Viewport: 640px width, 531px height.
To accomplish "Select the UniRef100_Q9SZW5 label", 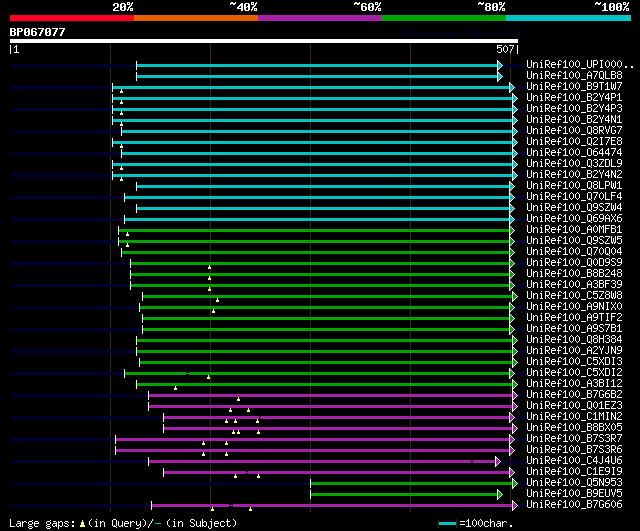I will tap(574, 241).
